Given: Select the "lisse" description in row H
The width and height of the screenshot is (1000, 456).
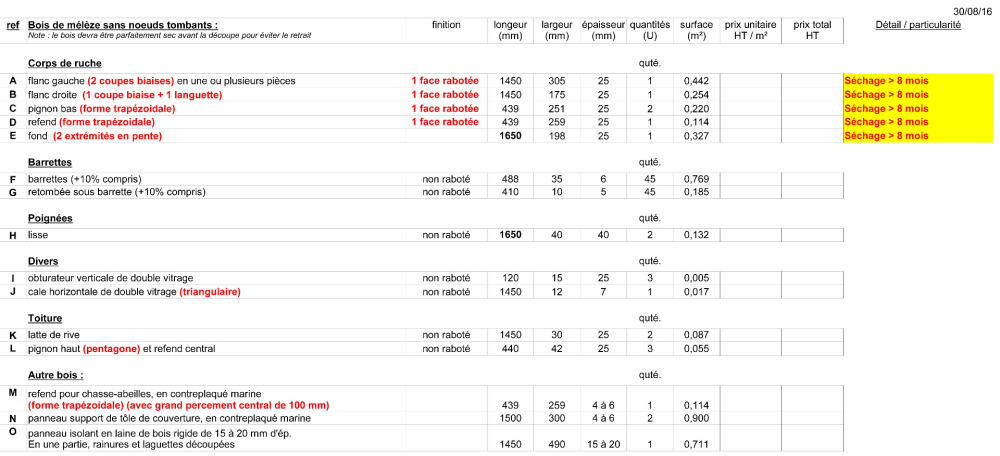Looking at the screenshot, I should (38, 235).
